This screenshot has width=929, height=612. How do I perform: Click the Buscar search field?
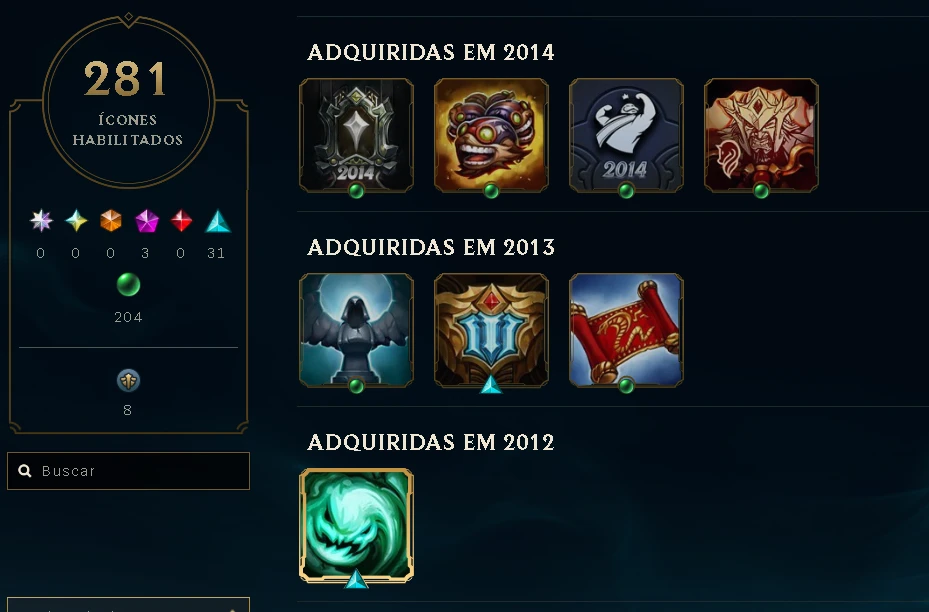point(129,471)
